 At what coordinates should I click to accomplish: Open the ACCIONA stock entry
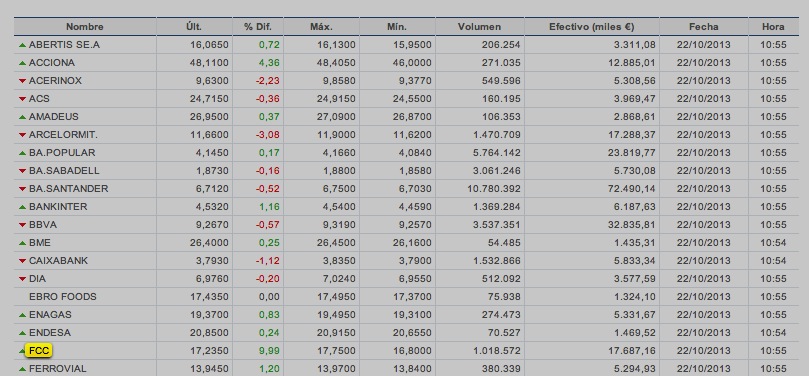coord(52,63)
